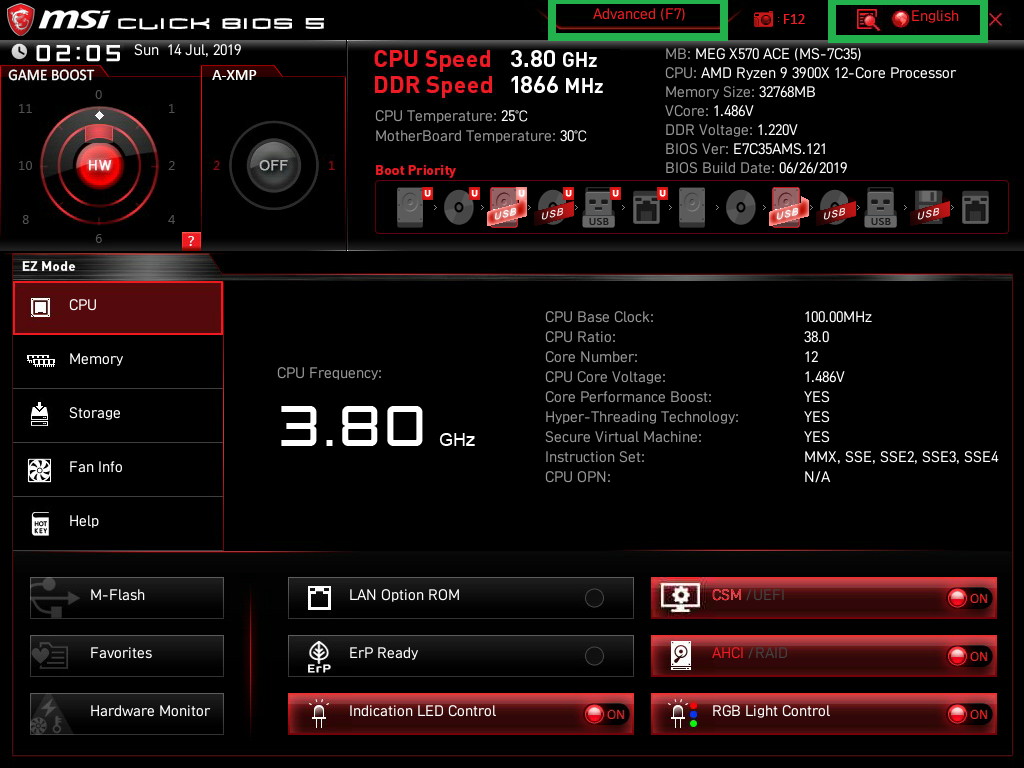Viewport: 1024px width, 768px height.
Task: Switch to Advanced (F7) mode
Action: (x=639, y=16)
